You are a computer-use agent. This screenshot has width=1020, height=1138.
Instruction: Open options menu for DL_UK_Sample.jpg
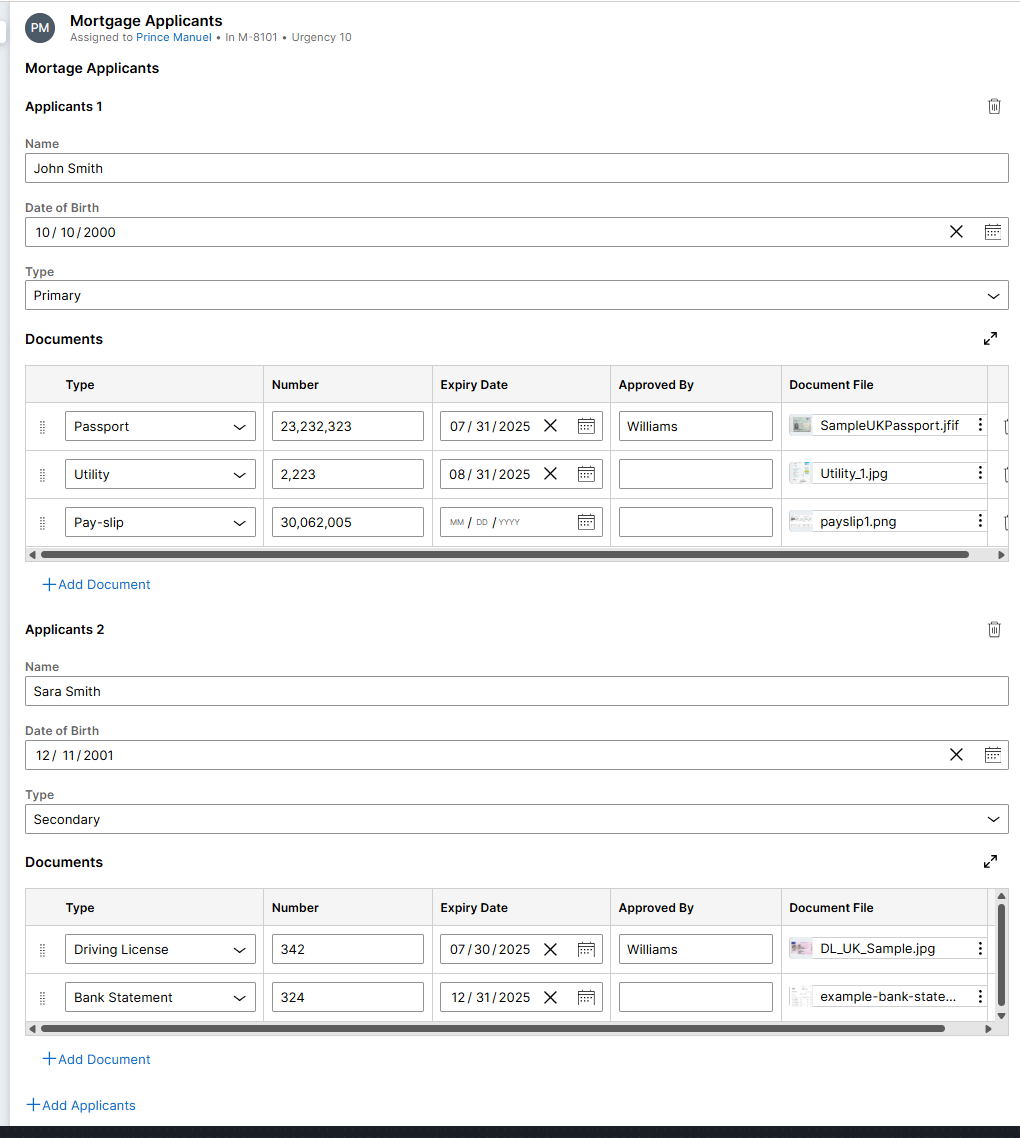tap(978, 948)
